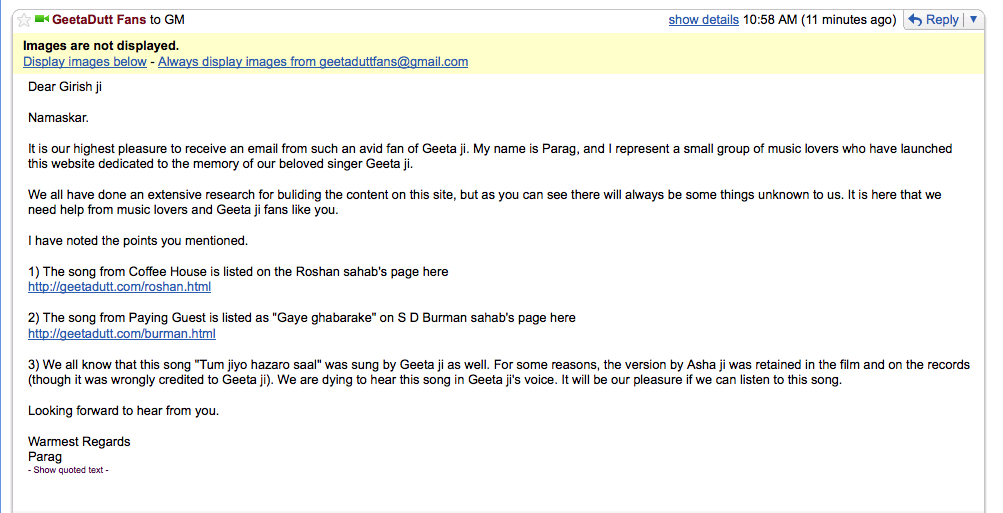Always display images from geetaduttfans@gmail.com

(x=313, y=62)
